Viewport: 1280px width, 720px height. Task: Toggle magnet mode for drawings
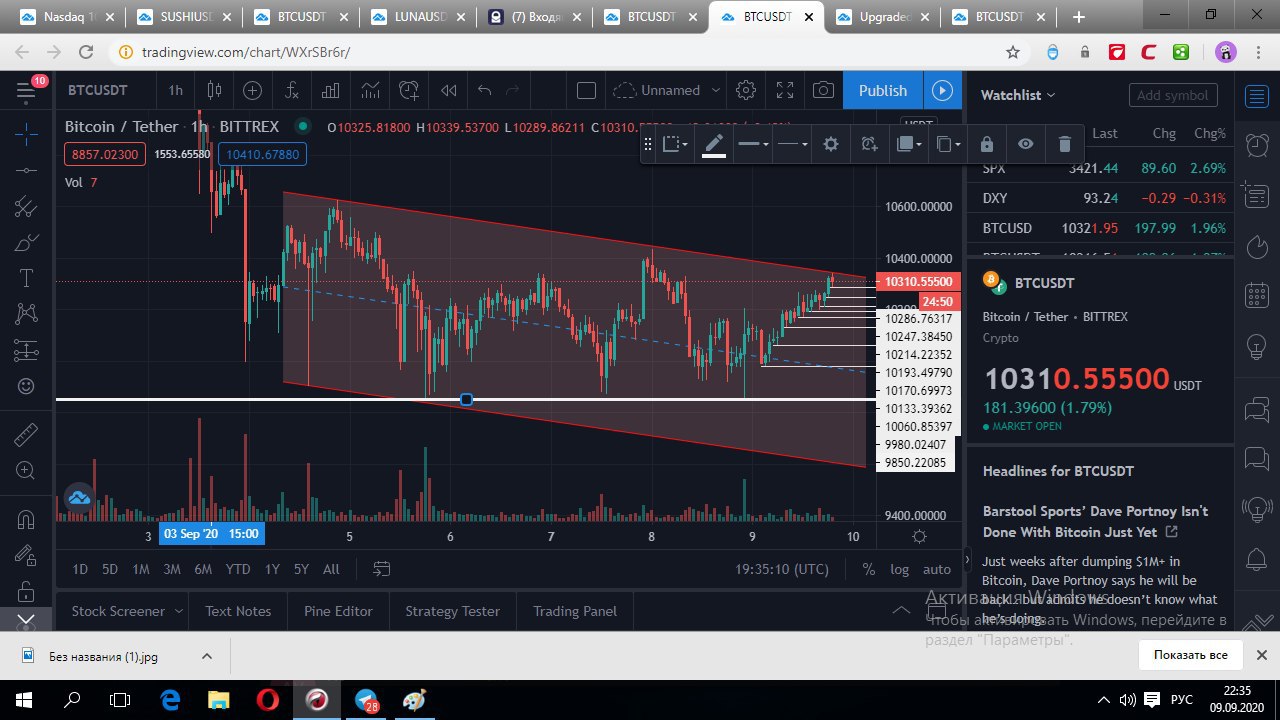pyautogui.click(x=26, y=520)
